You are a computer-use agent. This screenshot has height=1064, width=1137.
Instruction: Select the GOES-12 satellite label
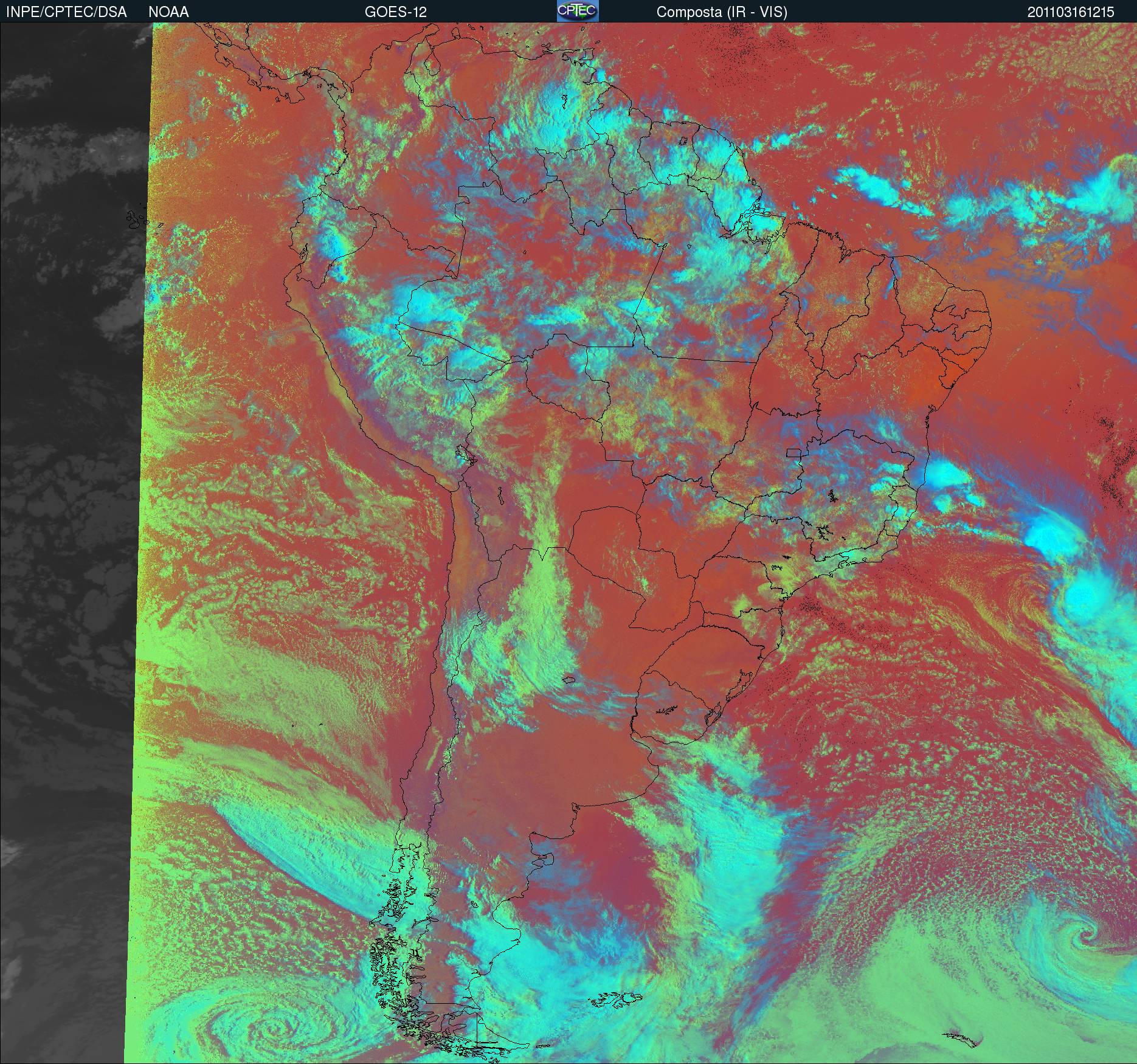(x=396, y=12)
